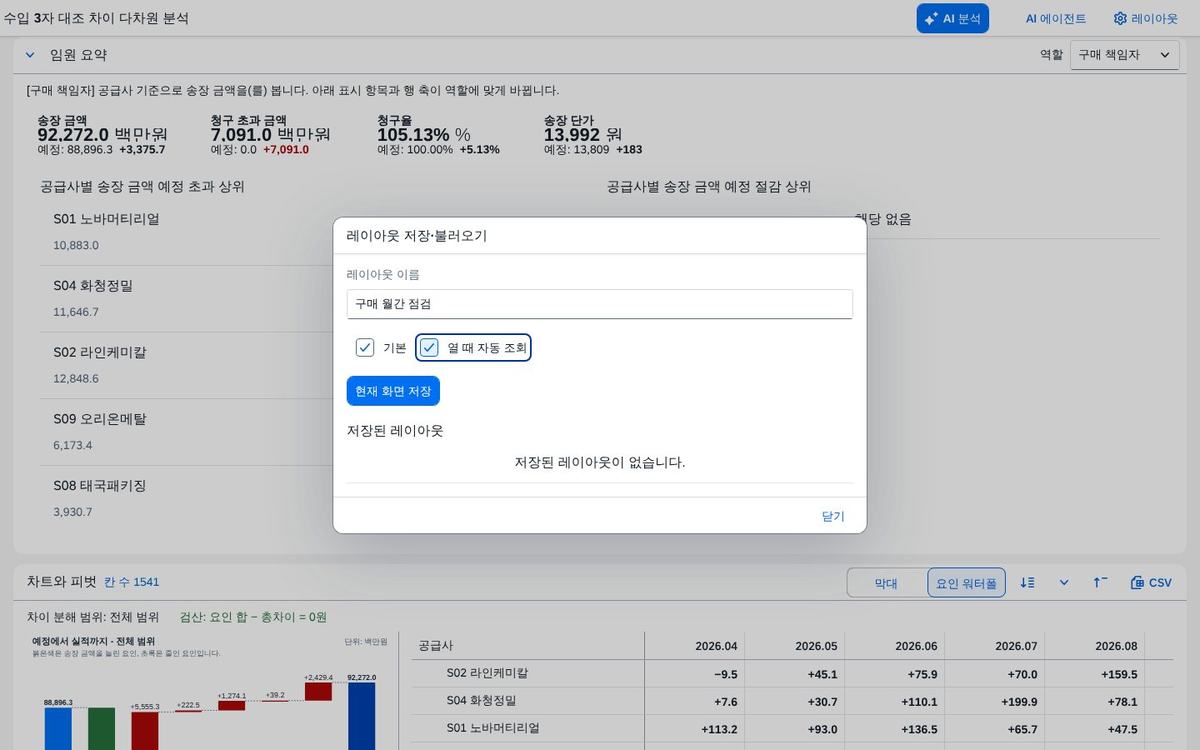Switch chart view to 막대

click(x=886, y=583)
